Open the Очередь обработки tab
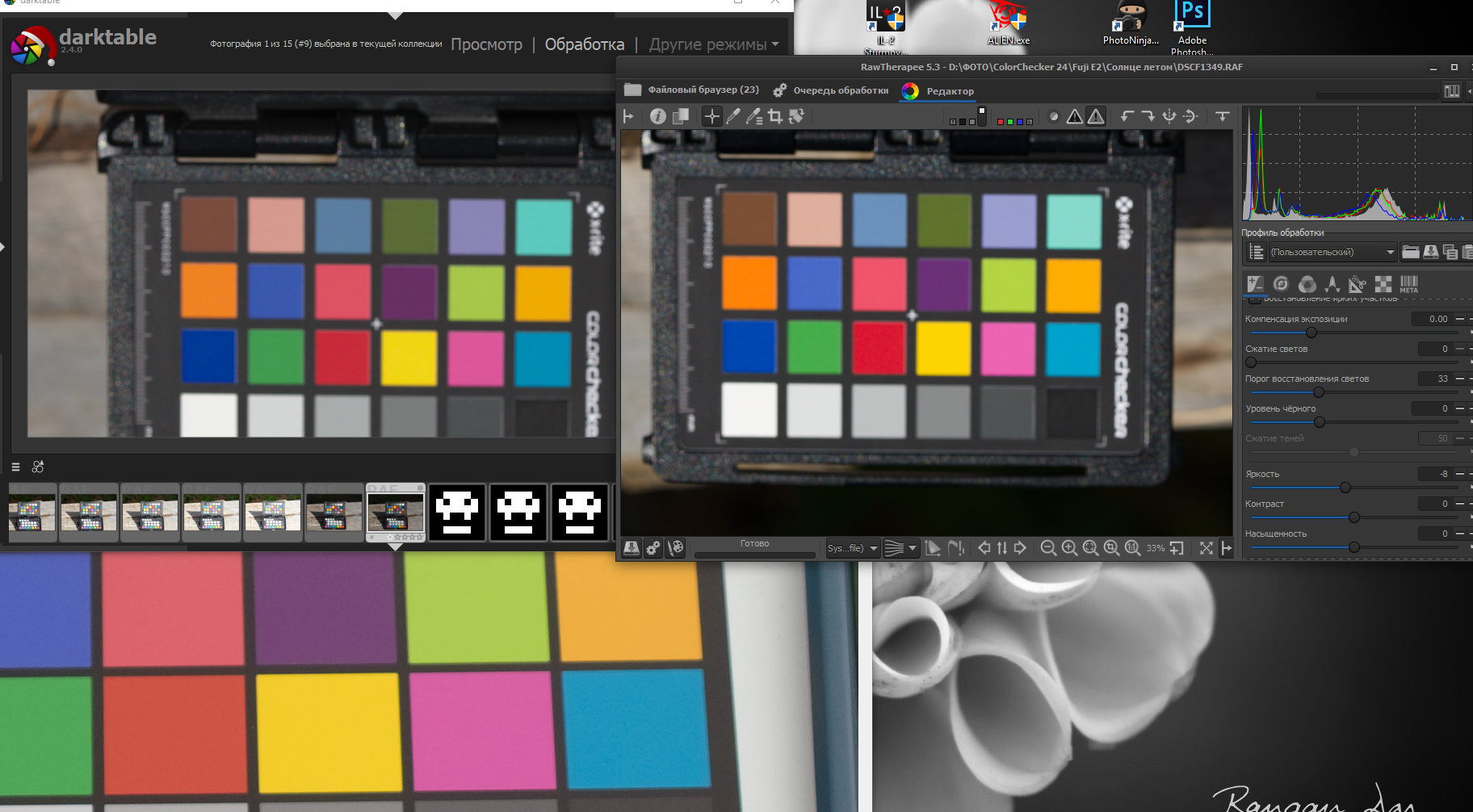 tap(831, 90)
